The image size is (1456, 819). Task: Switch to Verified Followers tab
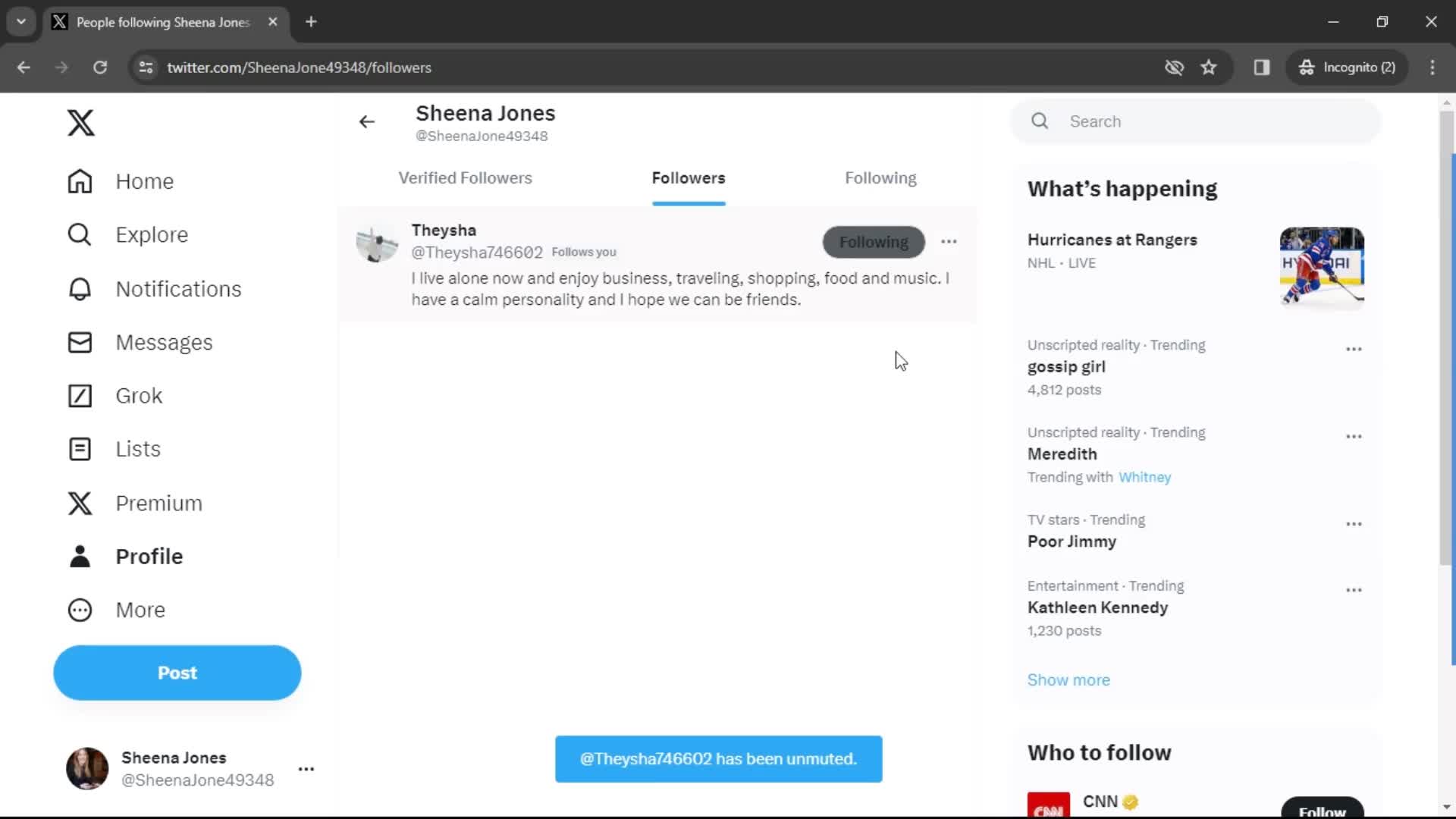point(465,178)
